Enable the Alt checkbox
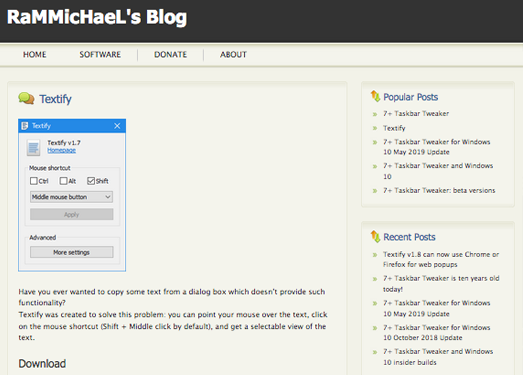523x375 pixels. pos(63,181)
